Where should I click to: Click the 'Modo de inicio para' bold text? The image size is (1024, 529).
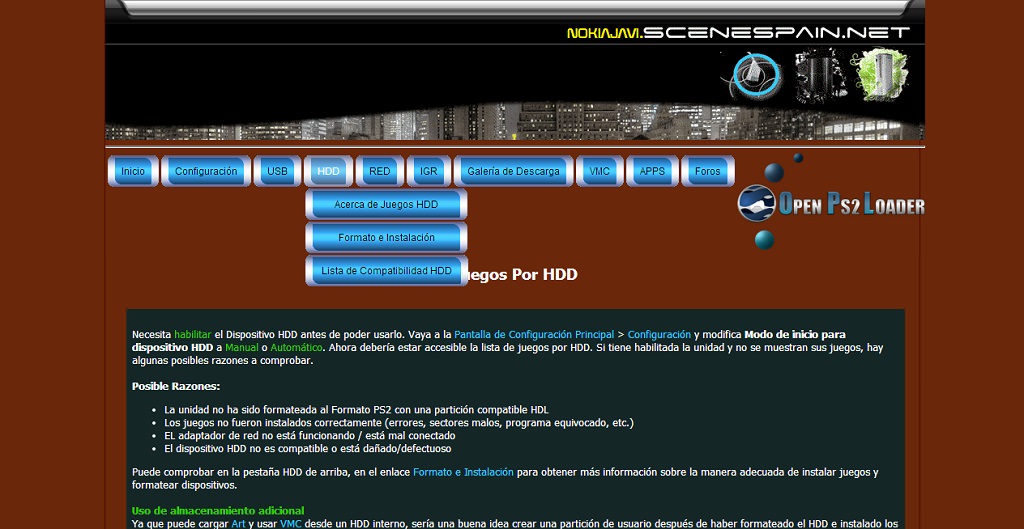pos(795,334)
